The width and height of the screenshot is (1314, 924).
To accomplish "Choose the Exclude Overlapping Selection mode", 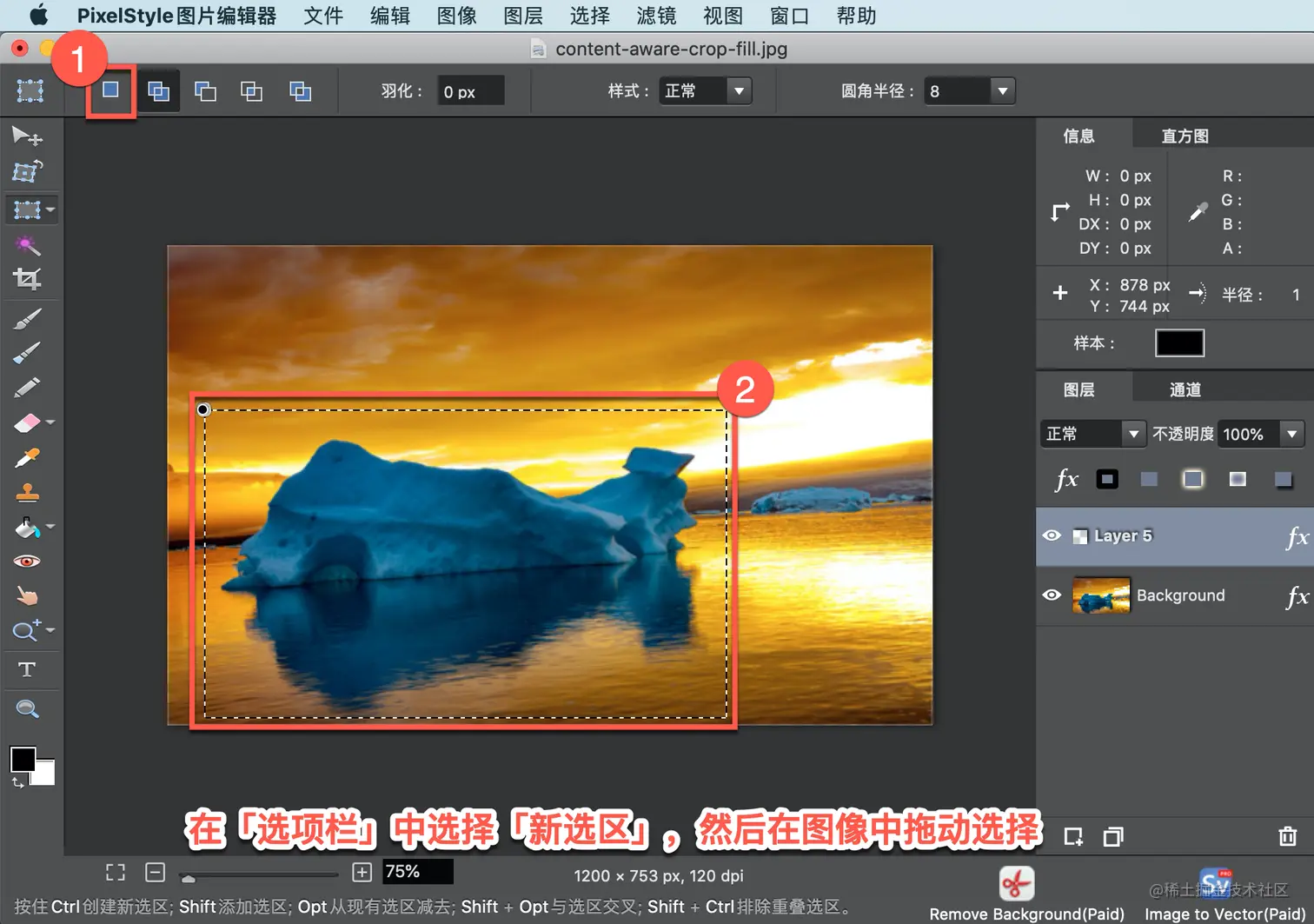I will [300, 90].
